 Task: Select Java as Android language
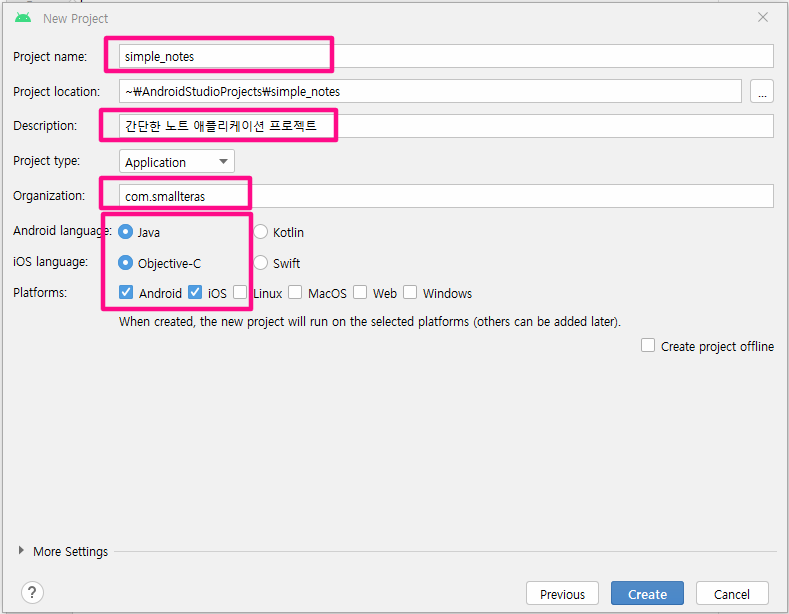[126, 232]
